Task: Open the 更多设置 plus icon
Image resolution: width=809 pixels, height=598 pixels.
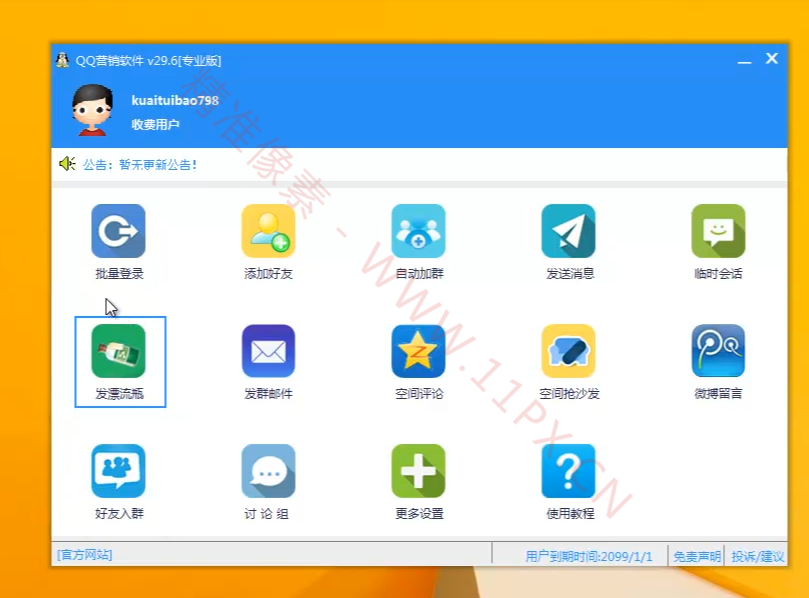Action: point(418,471)
